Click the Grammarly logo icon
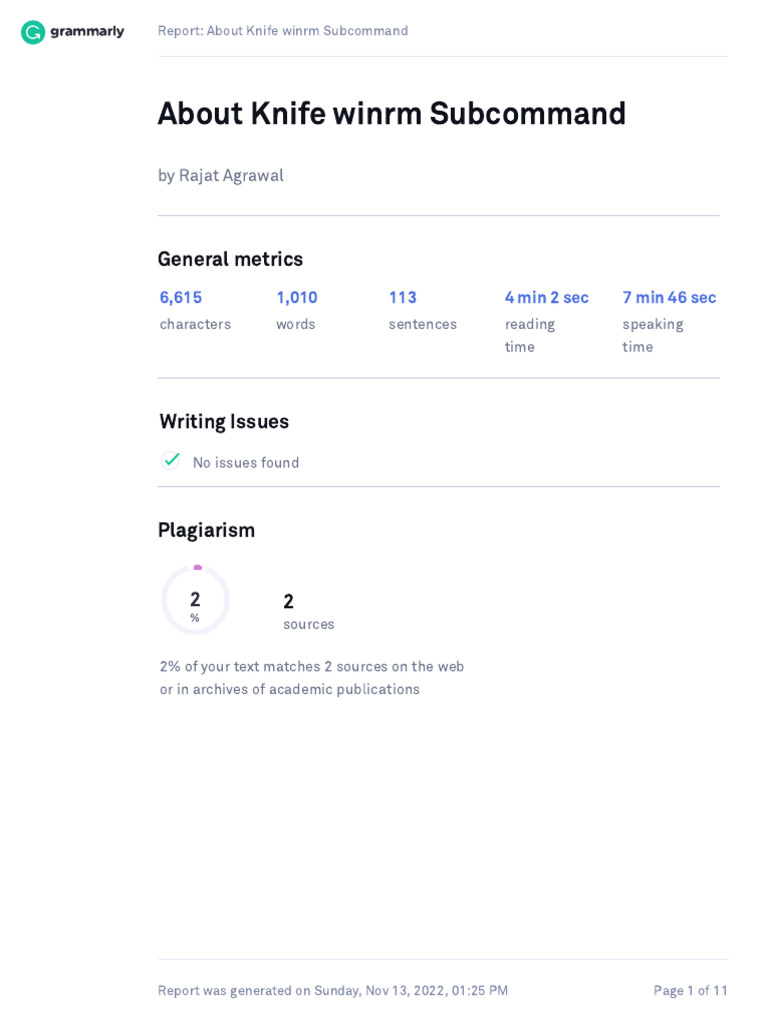Screen dimensions: 768x1024 [x=33, y=32]
